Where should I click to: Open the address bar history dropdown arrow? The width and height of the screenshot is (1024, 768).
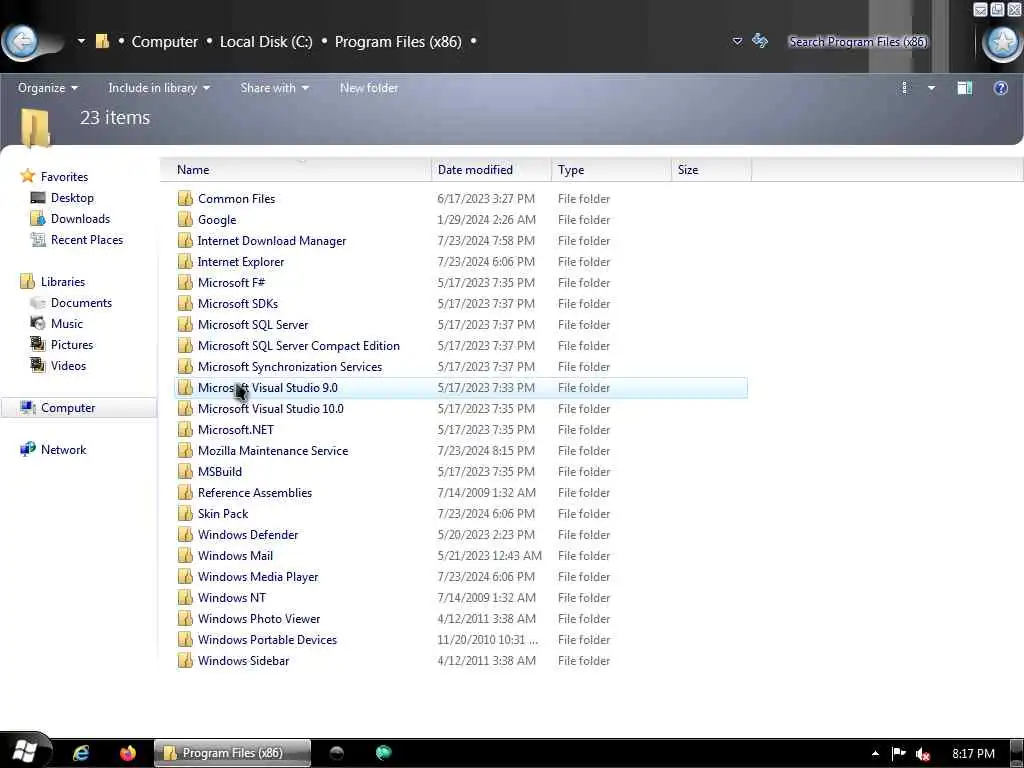click(737, 41)
